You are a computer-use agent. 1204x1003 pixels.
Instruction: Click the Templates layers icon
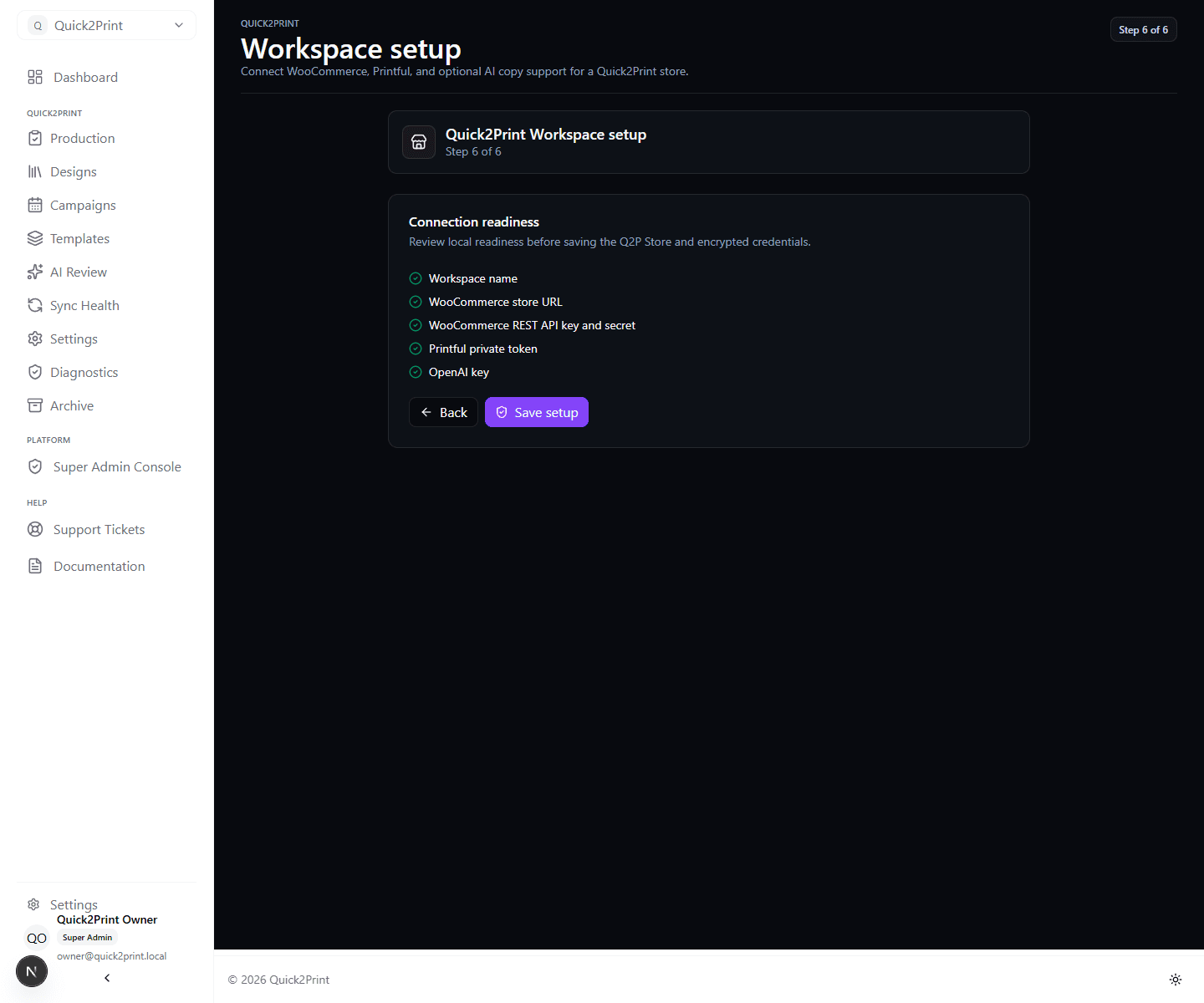[35, 238]
